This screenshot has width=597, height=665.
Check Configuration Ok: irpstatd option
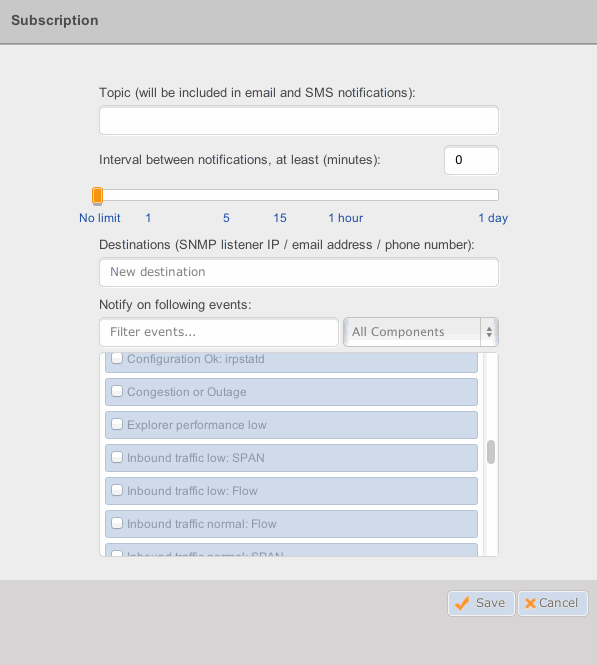(x=117, y=358)
